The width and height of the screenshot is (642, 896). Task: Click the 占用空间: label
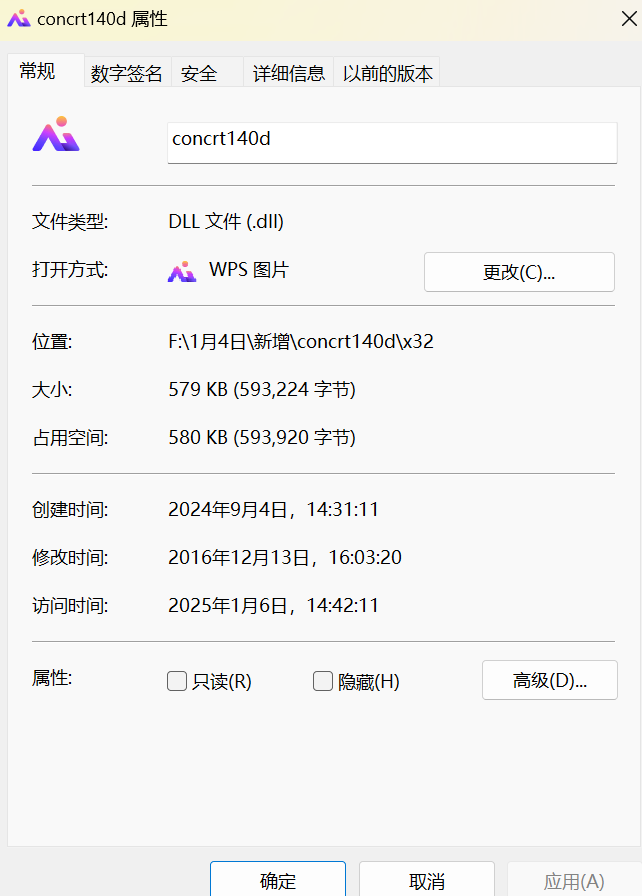70,438
